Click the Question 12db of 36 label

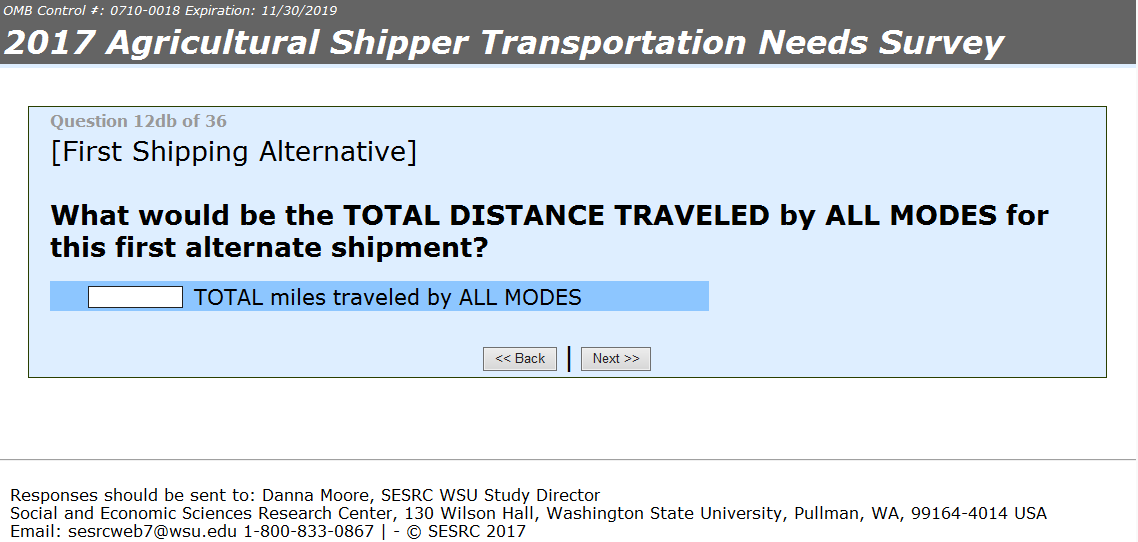coord(138,121)
